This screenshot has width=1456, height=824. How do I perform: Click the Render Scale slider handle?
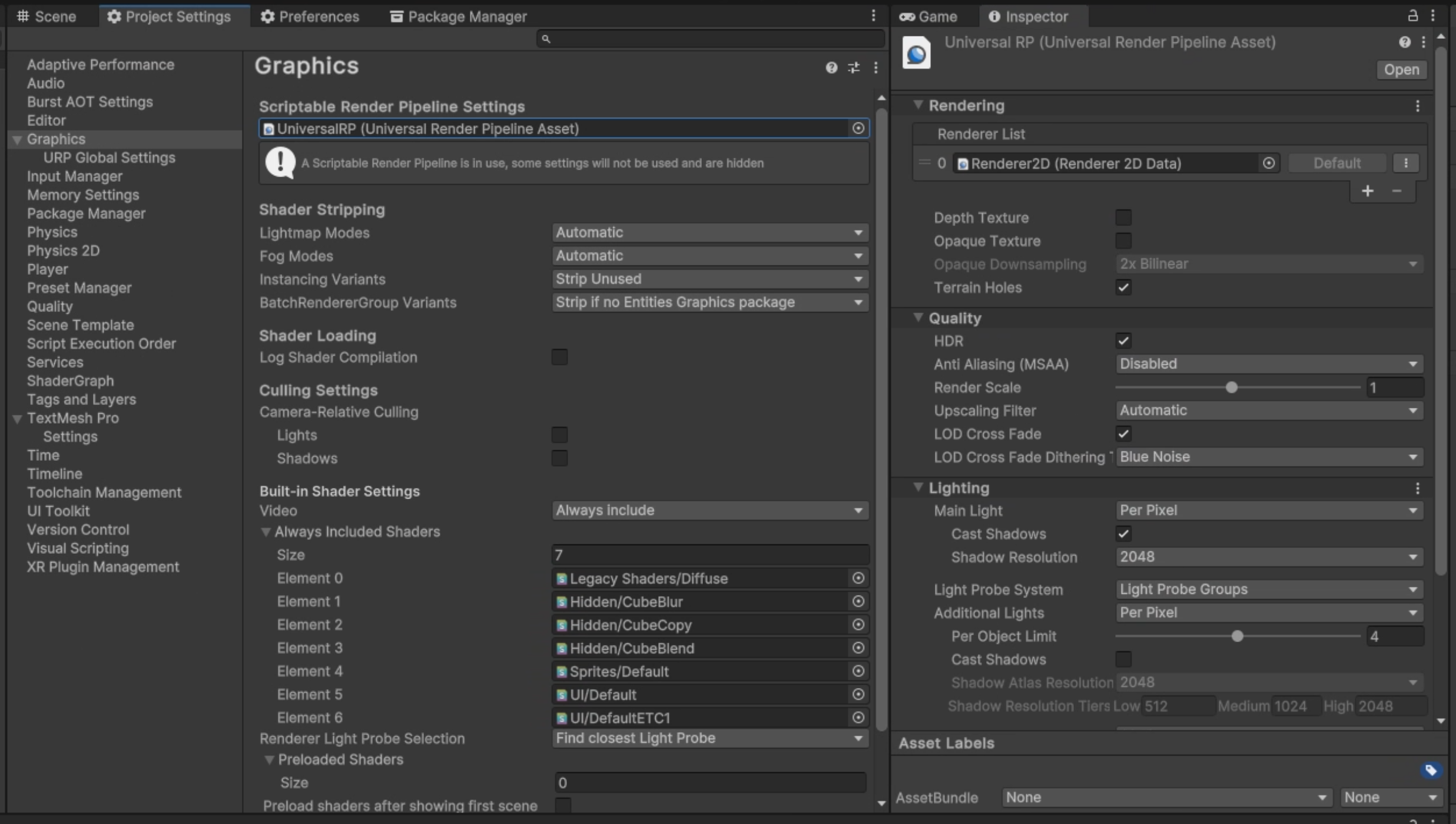coord(1231,388)
